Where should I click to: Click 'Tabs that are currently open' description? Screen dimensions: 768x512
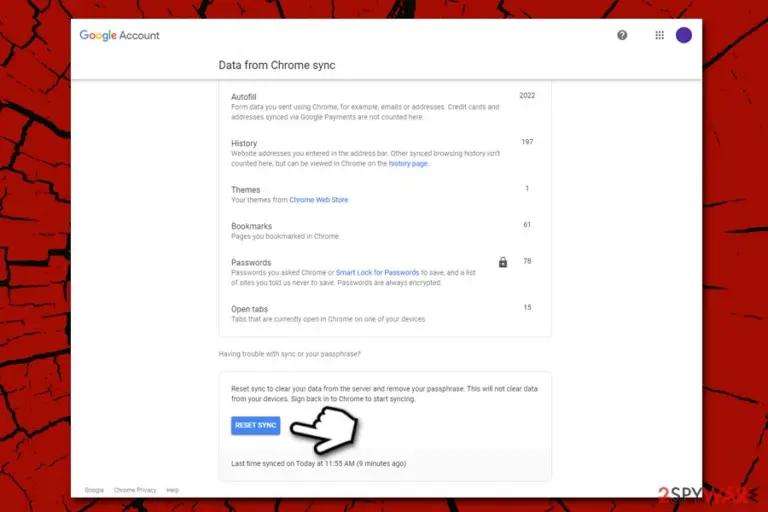(x=329, y=319)
